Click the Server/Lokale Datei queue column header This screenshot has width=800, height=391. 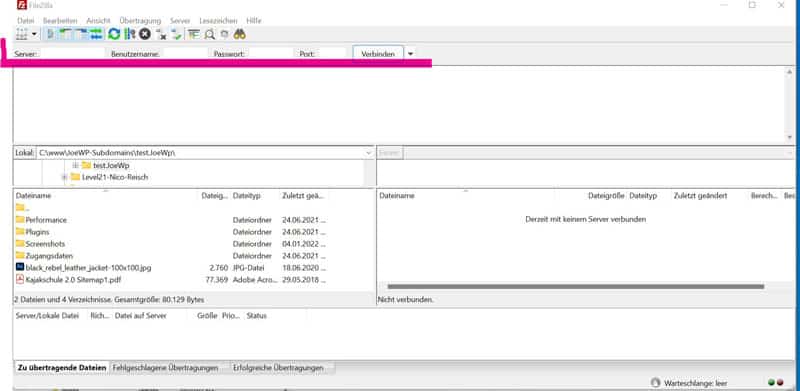pos(47,316)
